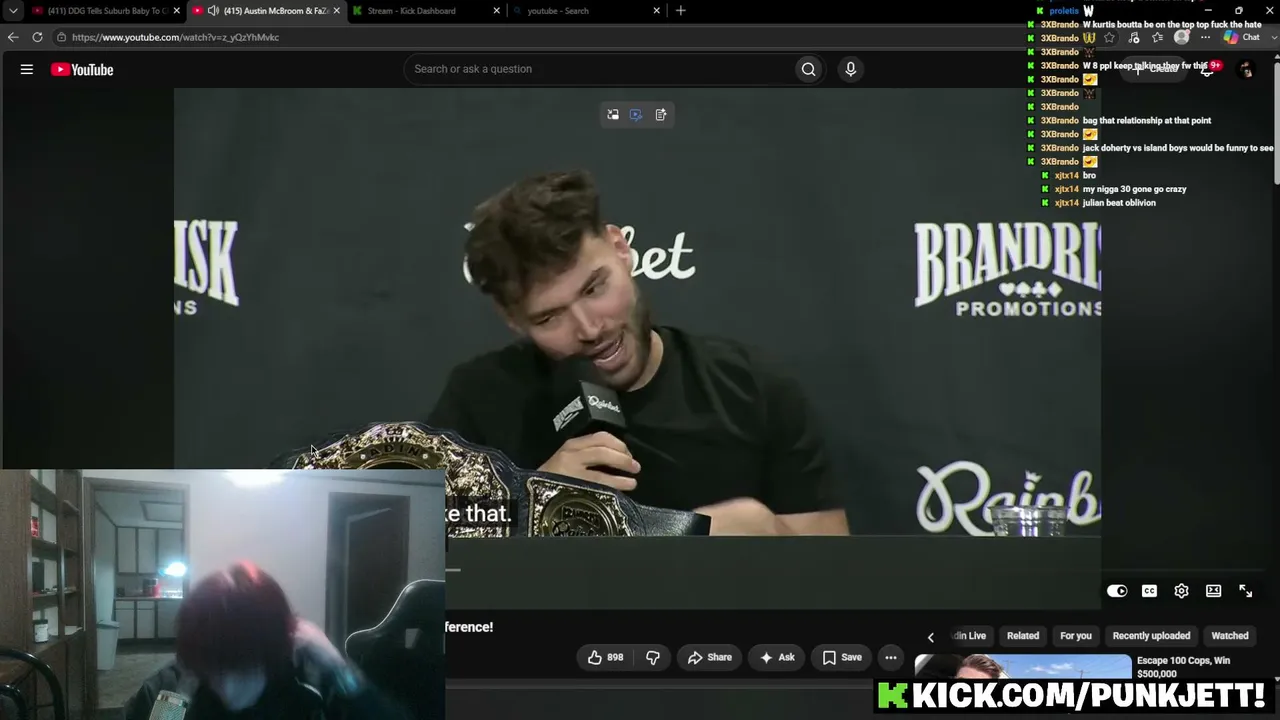Open the player settings gear
This screenshot has width=1280, height=720.
[x=1181, y=591]
